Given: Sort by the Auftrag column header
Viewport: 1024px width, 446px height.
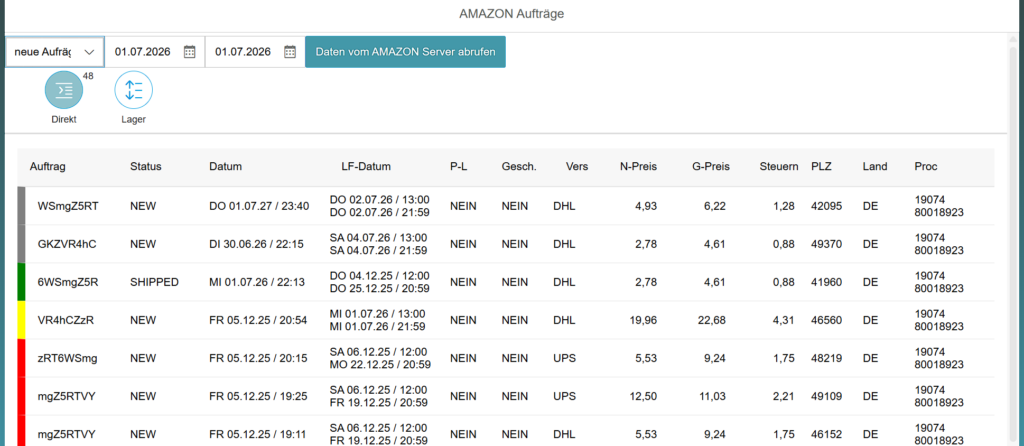Looking at the screenshot, I should pos(48,167).
